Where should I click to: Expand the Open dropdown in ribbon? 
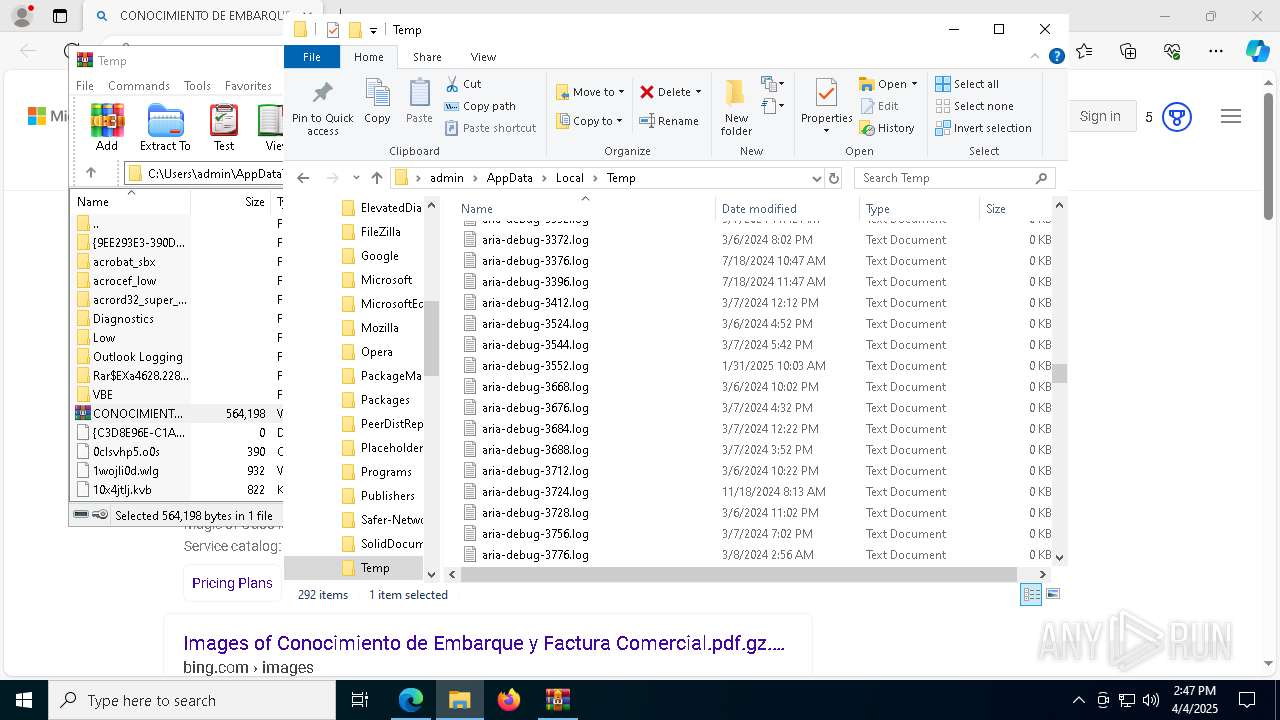913,84
